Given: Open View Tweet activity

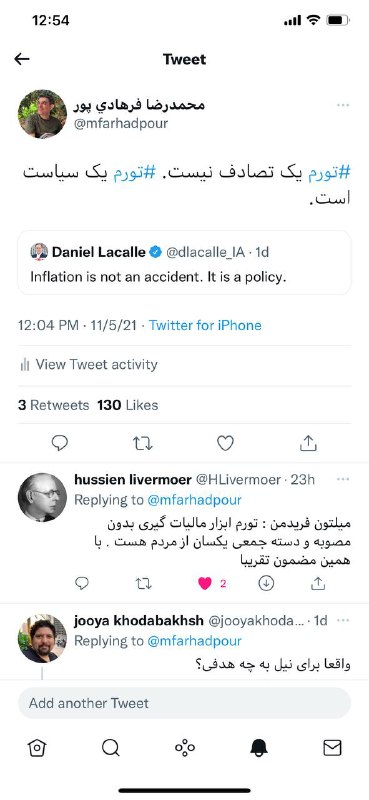Looking at the screenshot, I should pos(89,365).
